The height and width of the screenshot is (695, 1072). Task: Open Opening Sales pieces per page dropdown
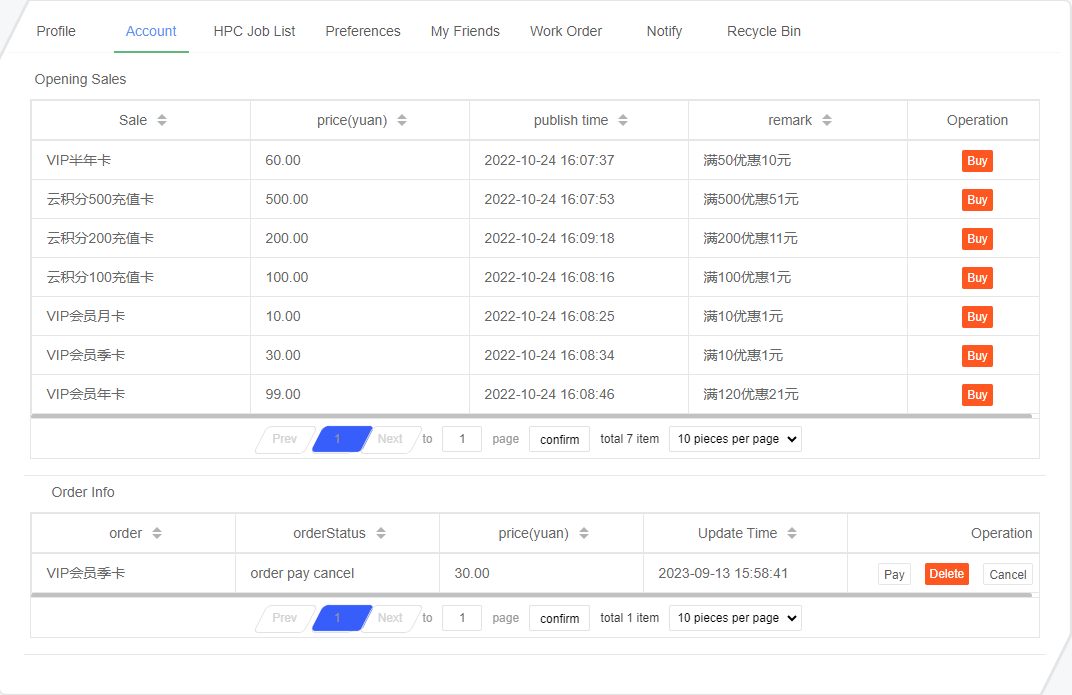coord(735,439)
